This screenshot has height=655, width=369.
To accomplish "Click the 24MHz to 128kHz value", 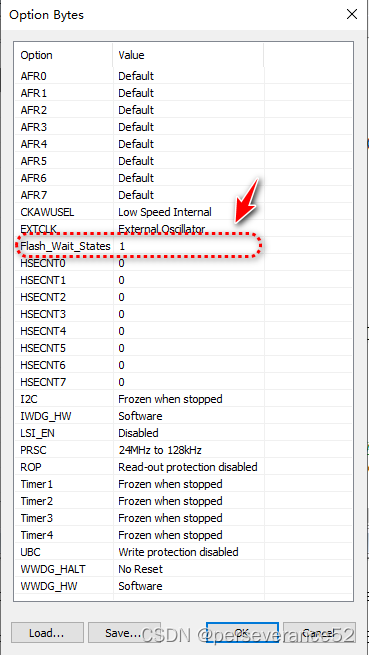I will [x=160, y=450].
